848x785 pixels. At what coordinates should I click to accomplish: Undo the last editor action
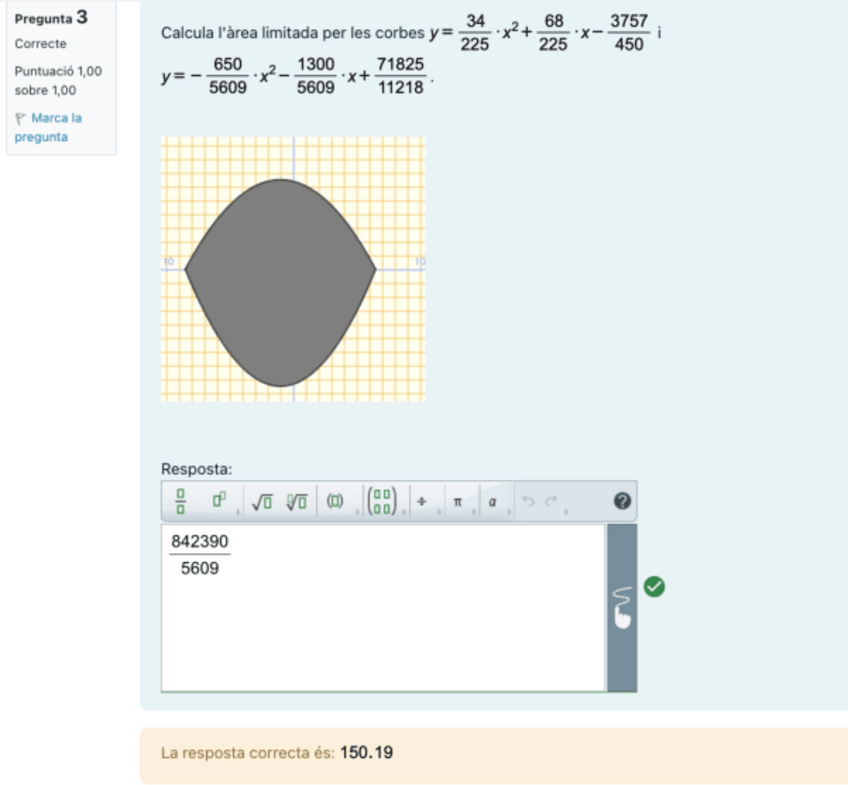pyautogui.click(x=527, y=502)
